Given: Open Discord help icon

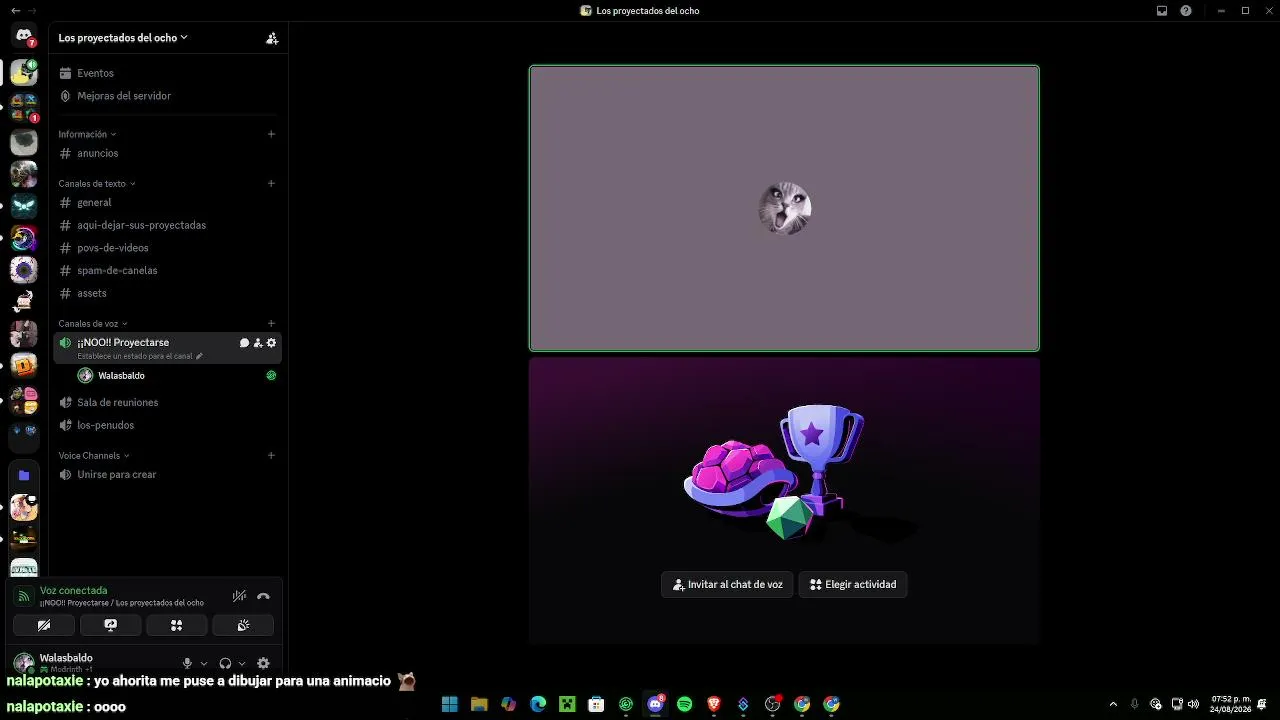Looking at the screenshot, I should point(1186,11).
